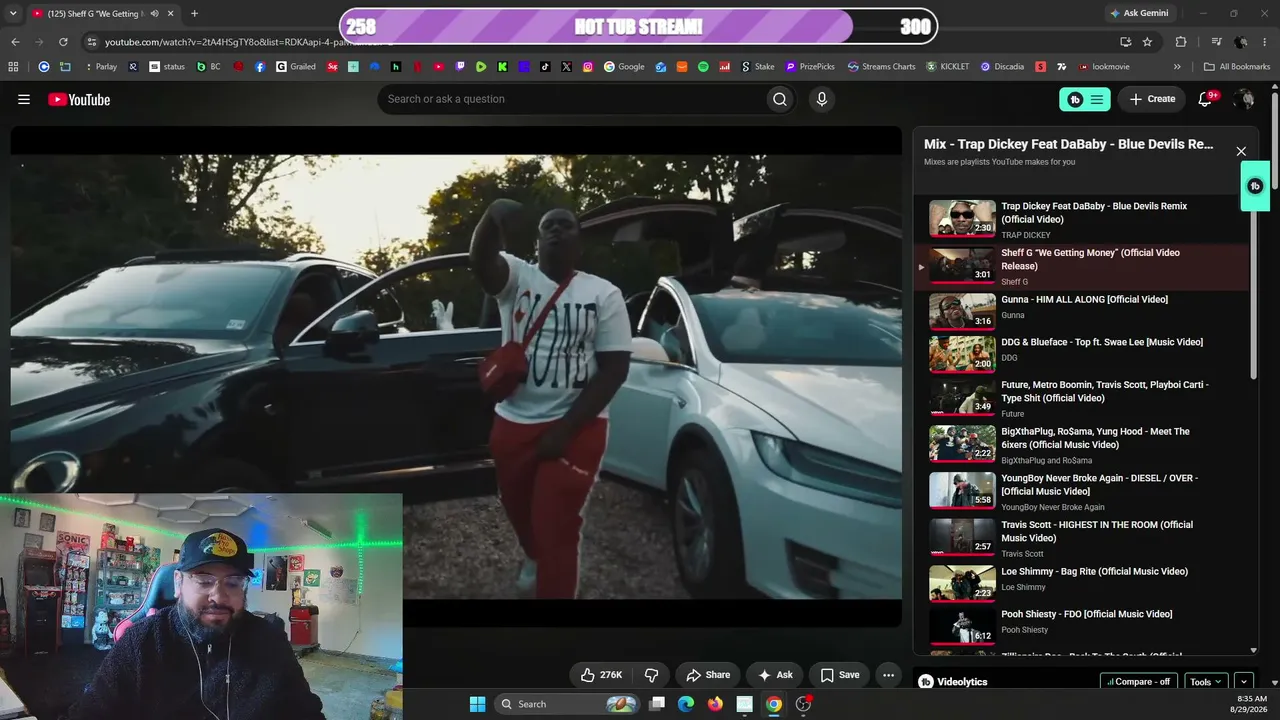1280x720 pixels.
Task: Toggle Videolytics Compare off button
Action: click(x=1139, y=682)
